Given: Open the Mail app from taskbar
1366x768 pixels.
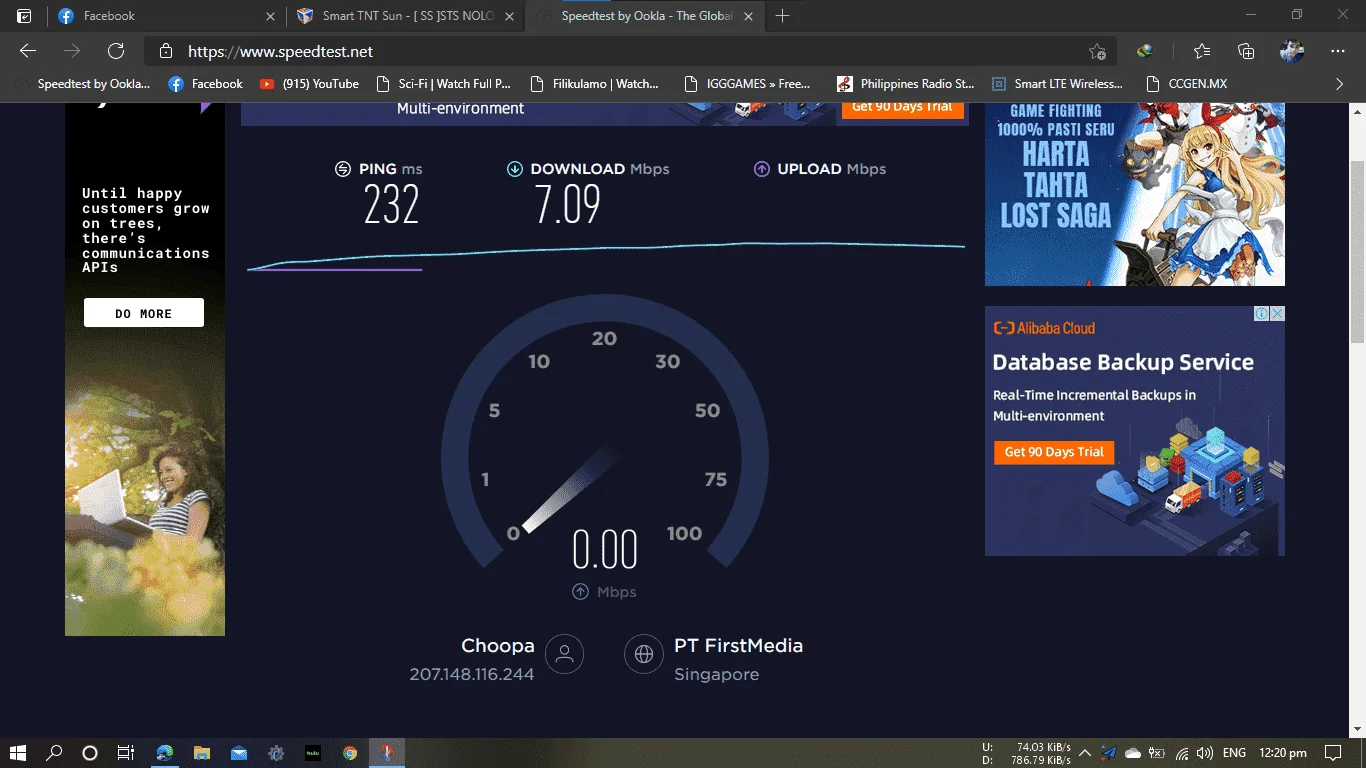Looking at the screenshot, I should (x=239, y=753).
